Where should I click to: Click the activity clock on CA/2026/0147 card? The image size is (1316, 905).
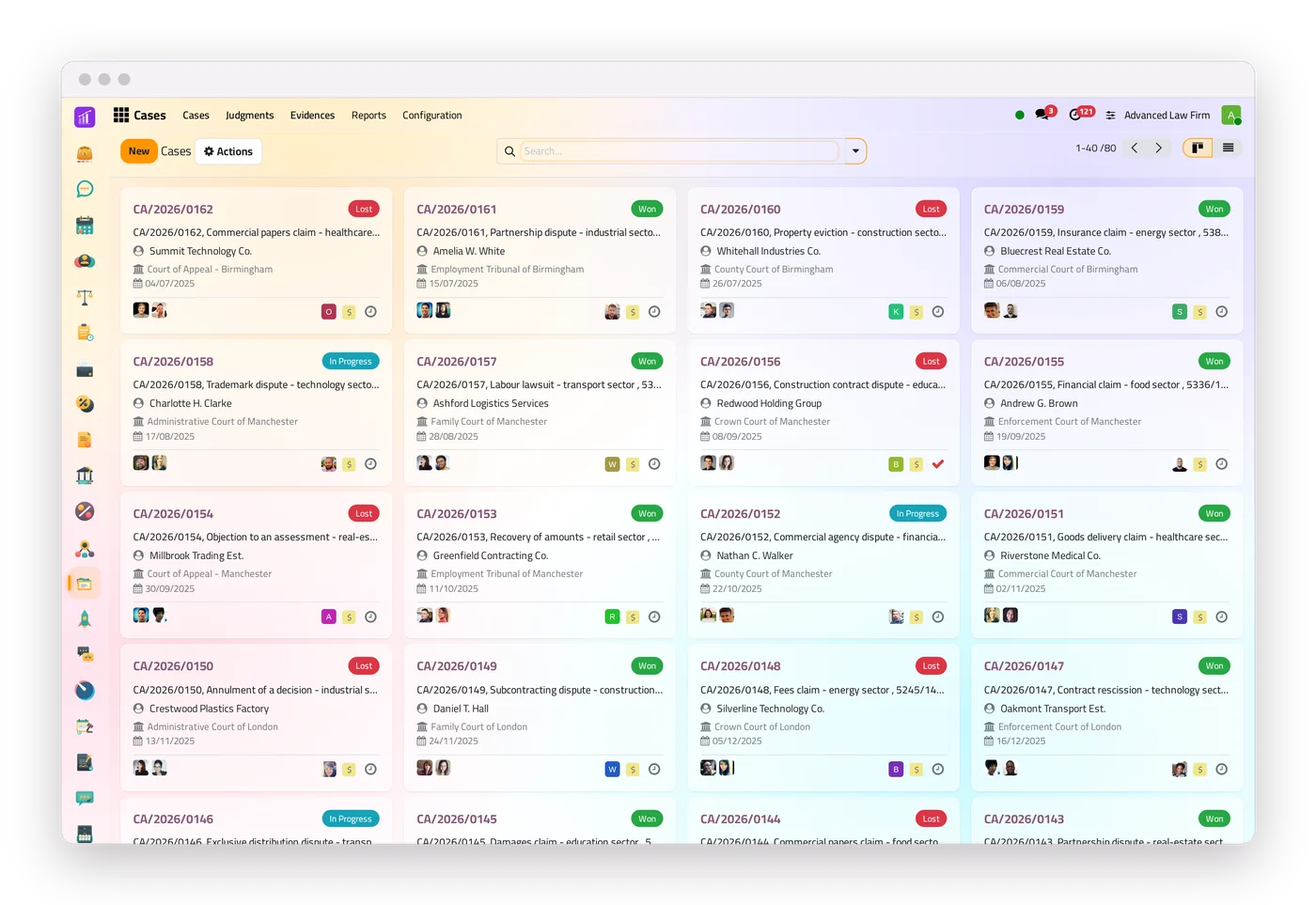[x=1222, y=770]
